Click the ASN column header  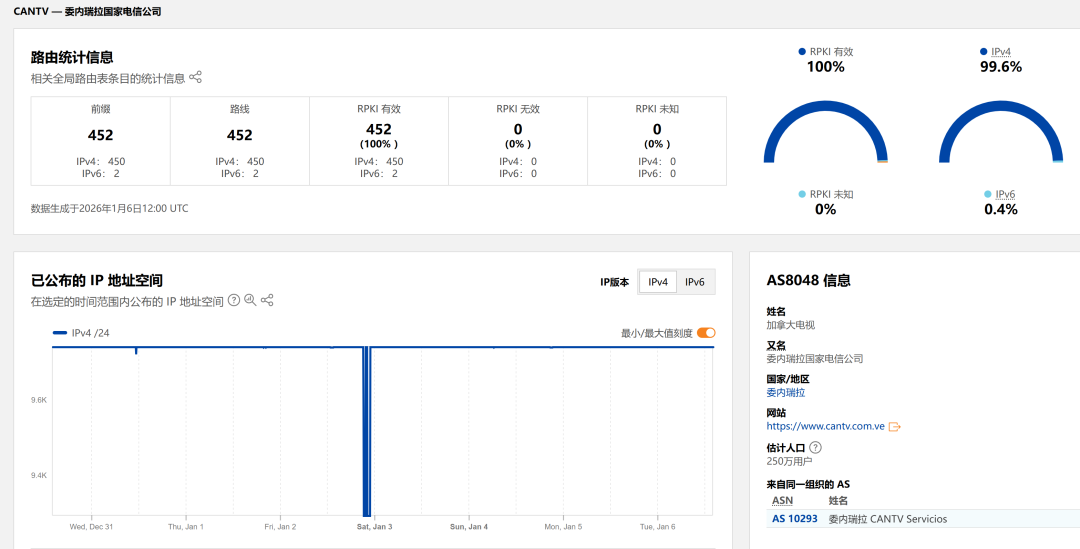(782, 500)
